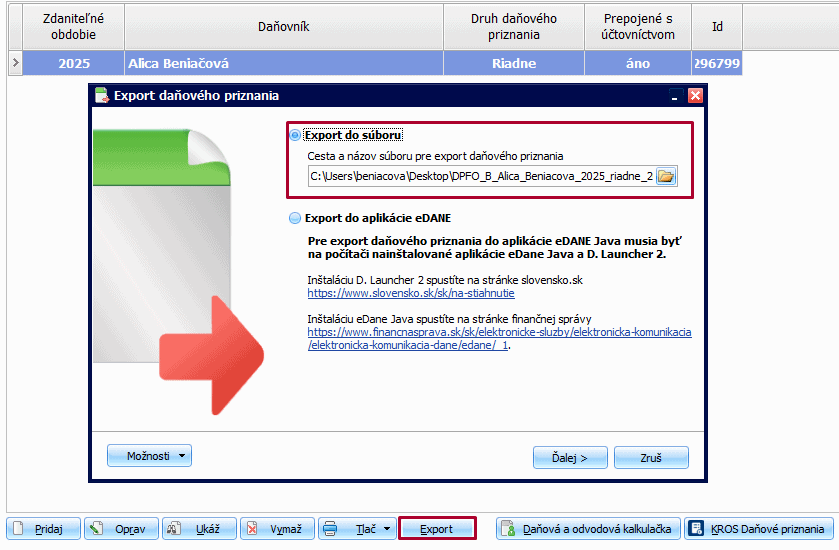
Task: Click the Ukáž view button
Action: (198, 529)
